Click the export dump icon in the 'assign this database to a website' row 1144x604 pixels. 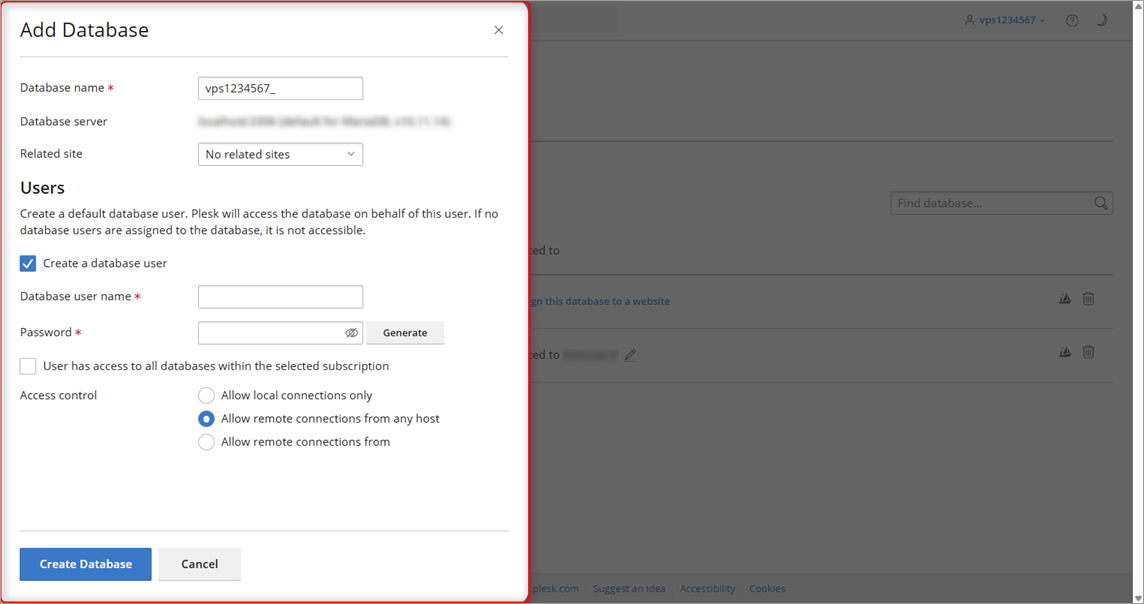click(x=1064, y=298)
